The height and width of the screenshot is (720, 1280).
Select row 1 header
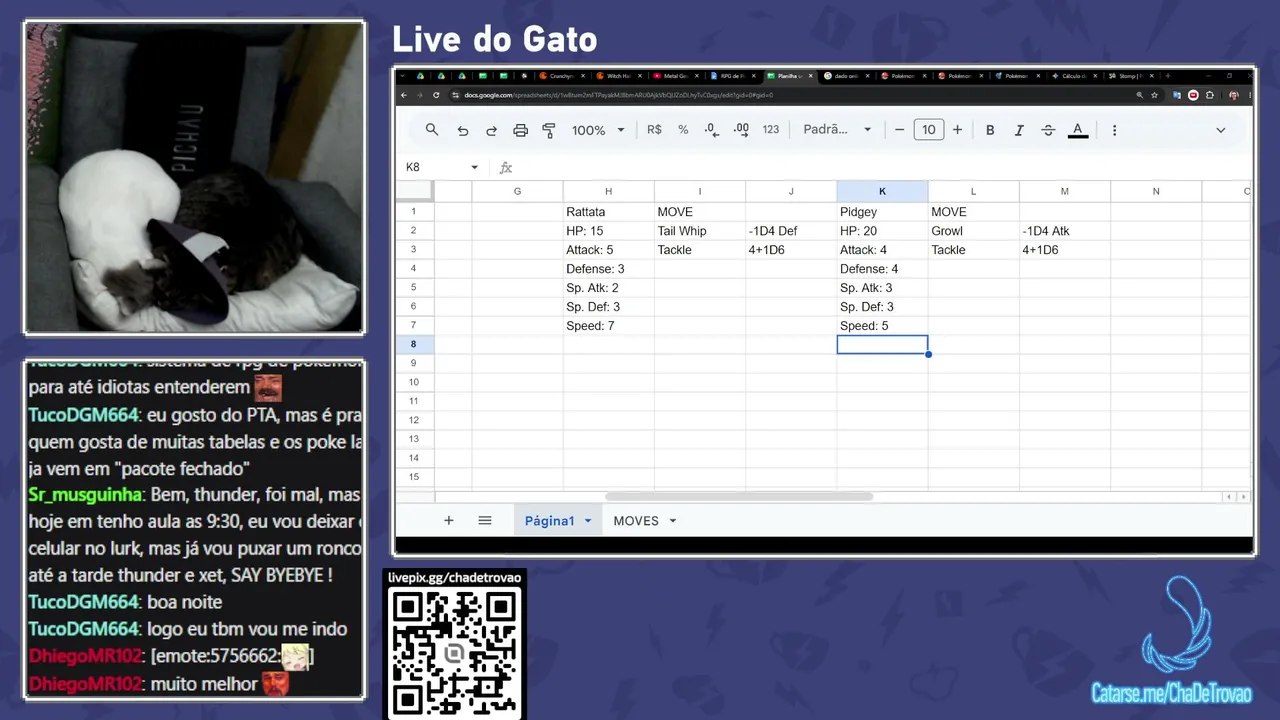click(413, 212)
